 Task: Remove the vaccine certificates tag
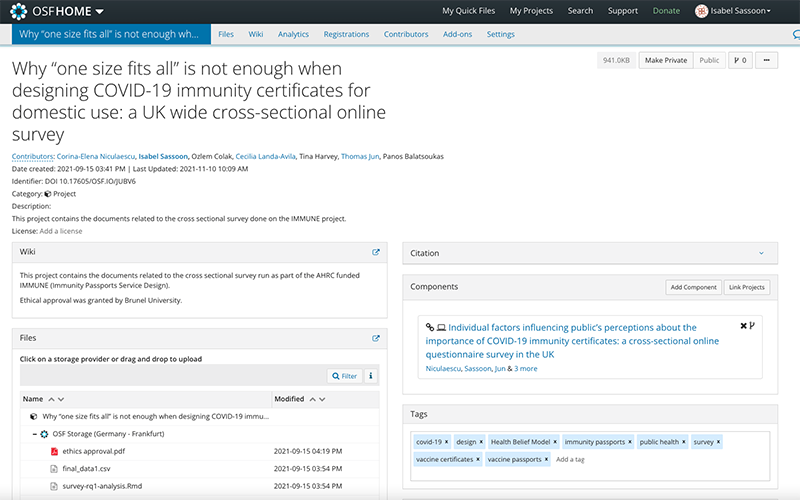tap(478, 459)
